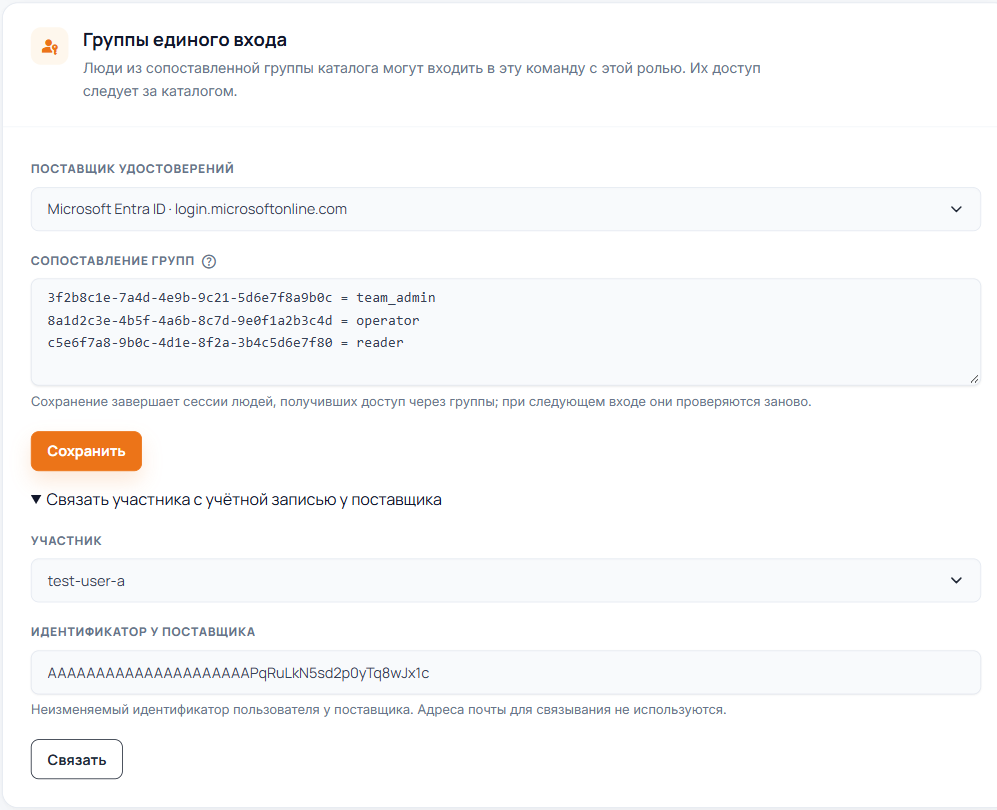Click the Связать button

point(77,759)
